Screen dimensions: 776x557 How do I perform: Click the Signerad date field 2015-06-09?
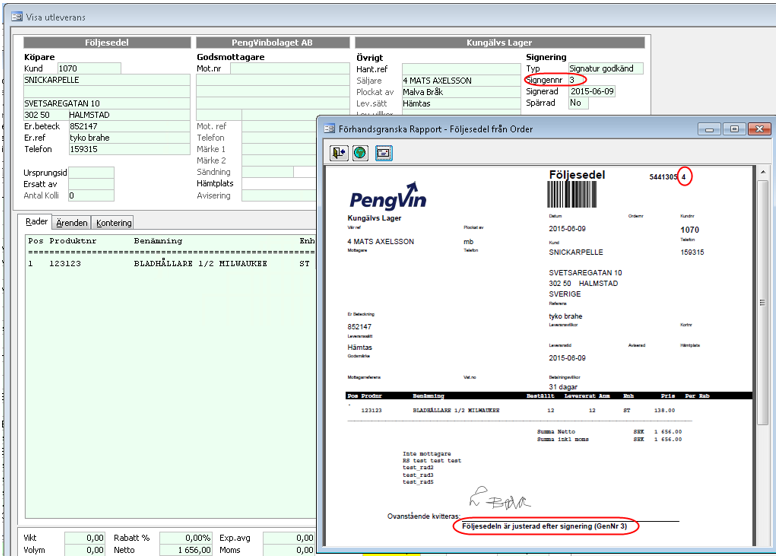click(x=592, y=91)
